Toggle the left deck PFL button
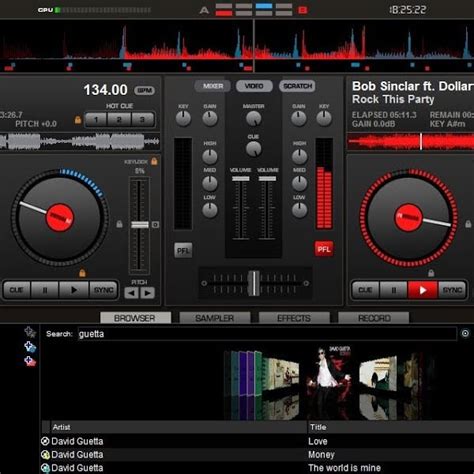This screenshot has height=474, width=474. pos(183,250)
